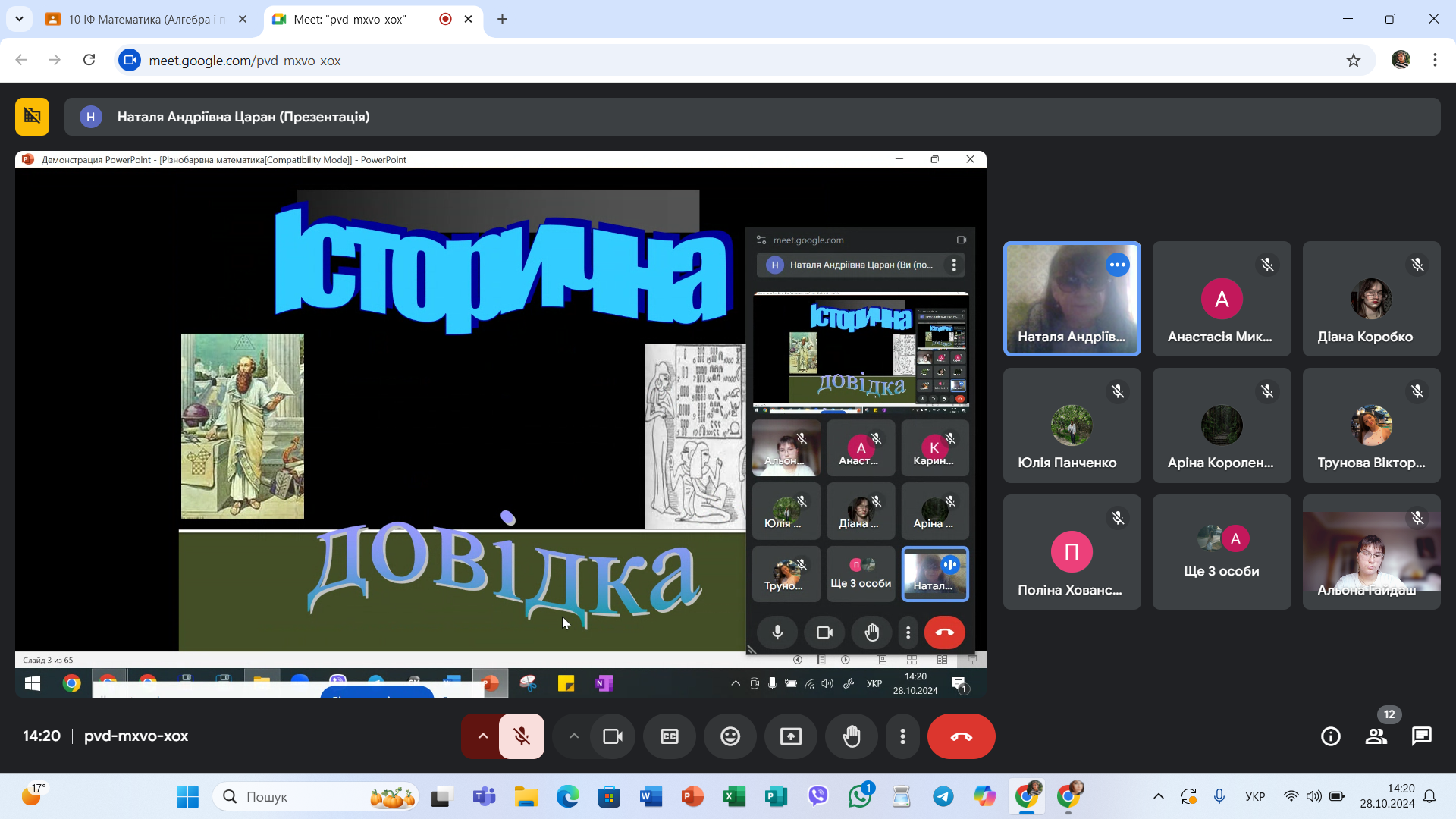The height and width of the screenshot is (819, 1456).
Task: Click the present screen button
Action: [x=791, y=736]
